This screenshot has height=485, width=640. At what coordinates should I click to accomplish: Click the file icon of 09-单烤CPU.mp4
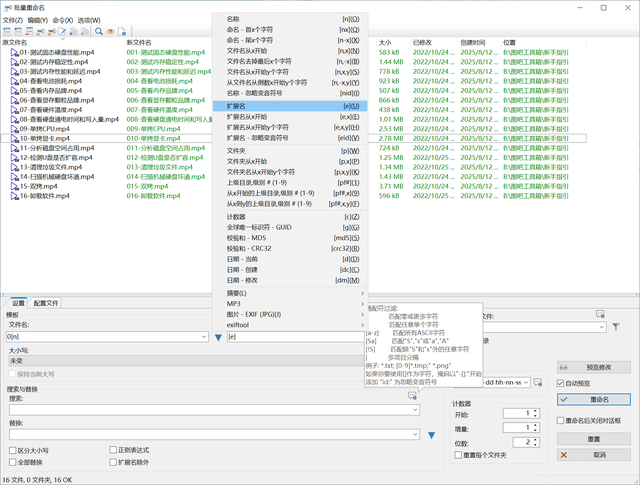click(x=14, y=129)
